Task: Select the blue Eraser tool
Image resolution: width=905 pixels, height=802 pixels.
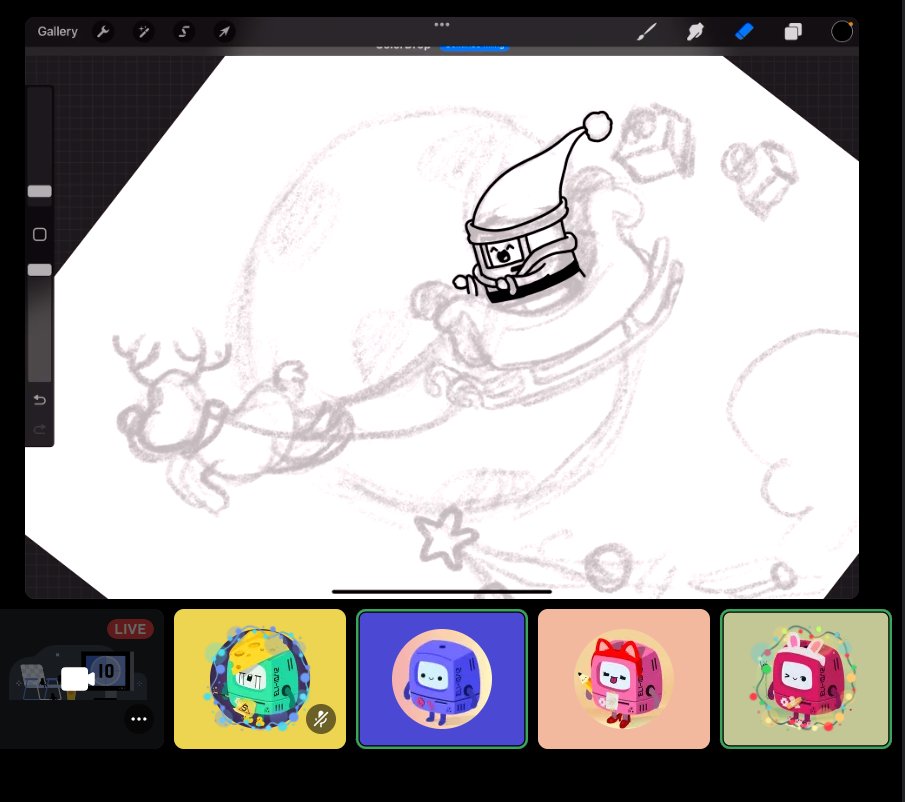Action: pos(744,32)
